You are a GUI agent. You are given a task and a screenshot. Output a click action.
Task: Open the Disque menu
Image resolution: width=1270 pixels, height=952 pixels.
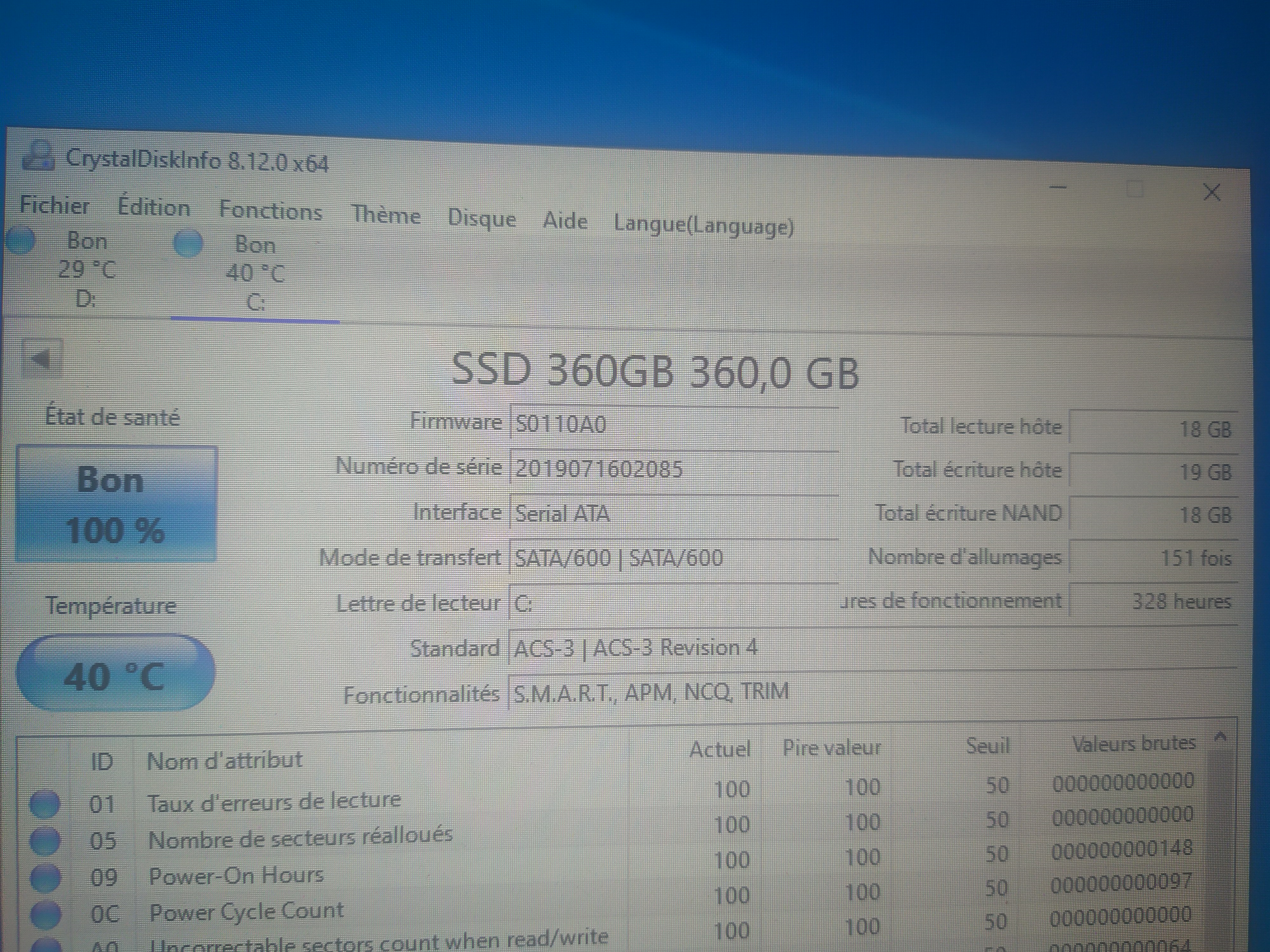[481, 219]
